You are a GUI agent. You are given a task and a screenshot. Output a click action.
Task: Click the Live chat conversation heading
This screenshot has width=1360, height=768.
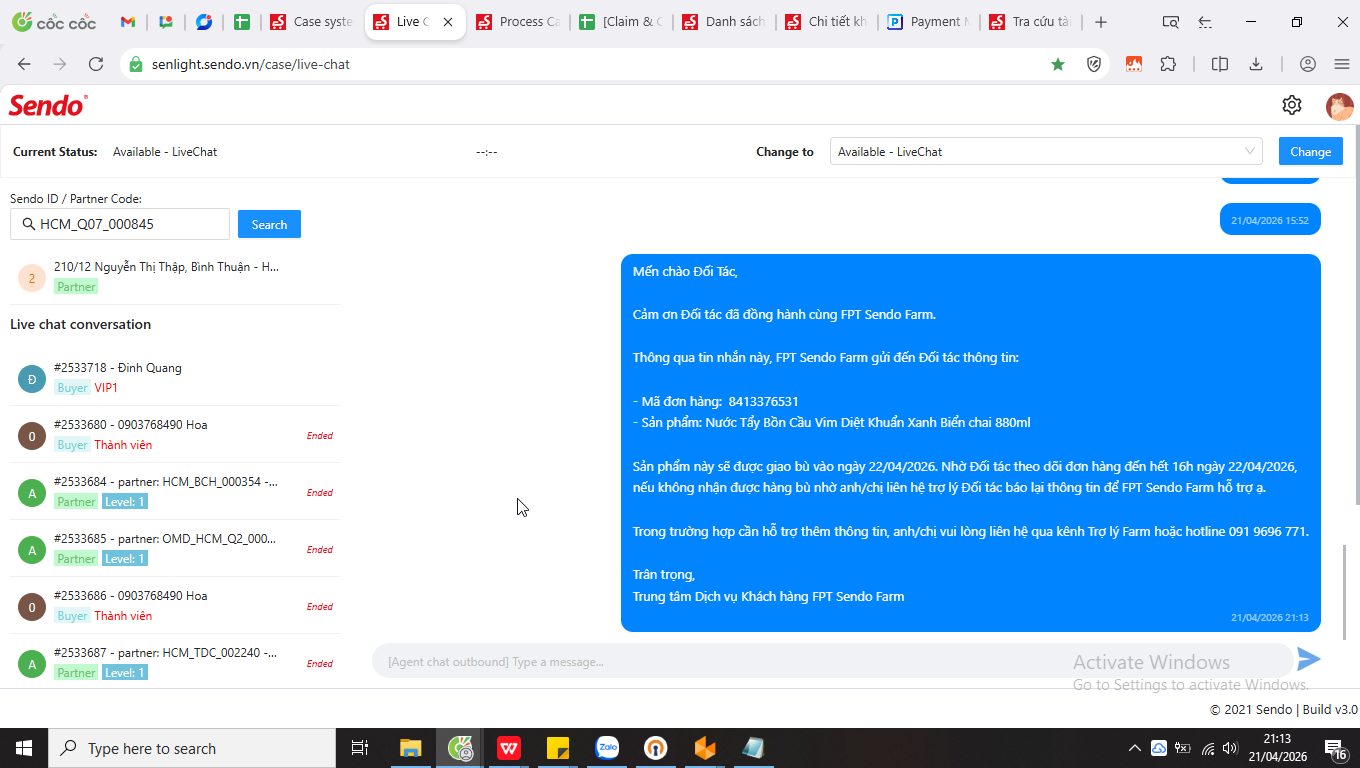(x=80, y=324)
